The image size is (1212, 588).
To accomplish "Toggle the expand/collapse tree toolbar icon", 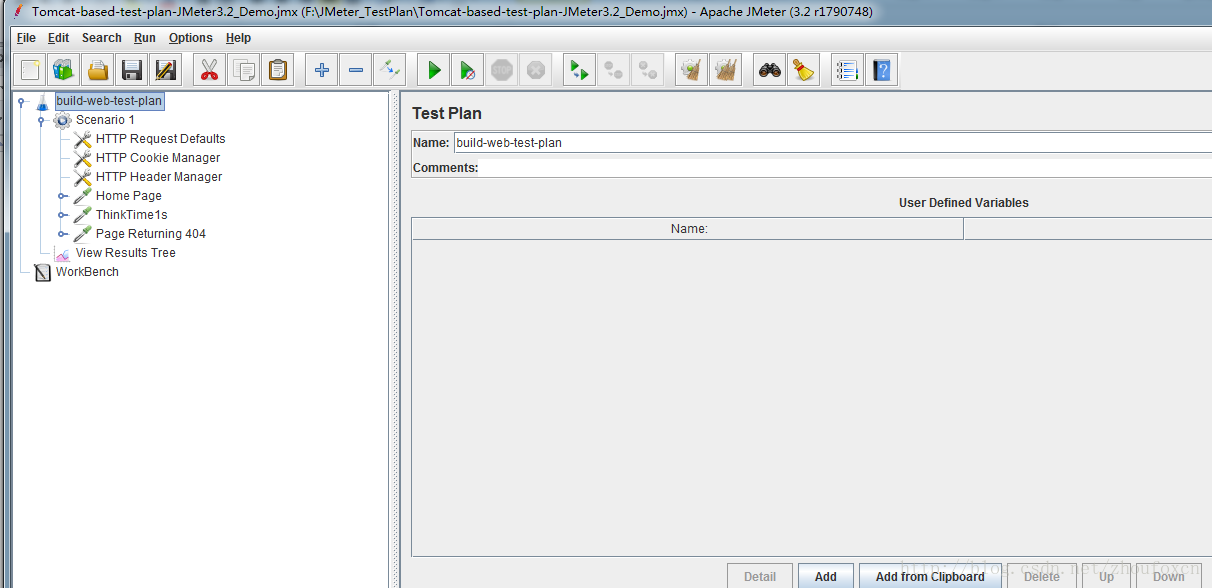I will pos(389,70).
